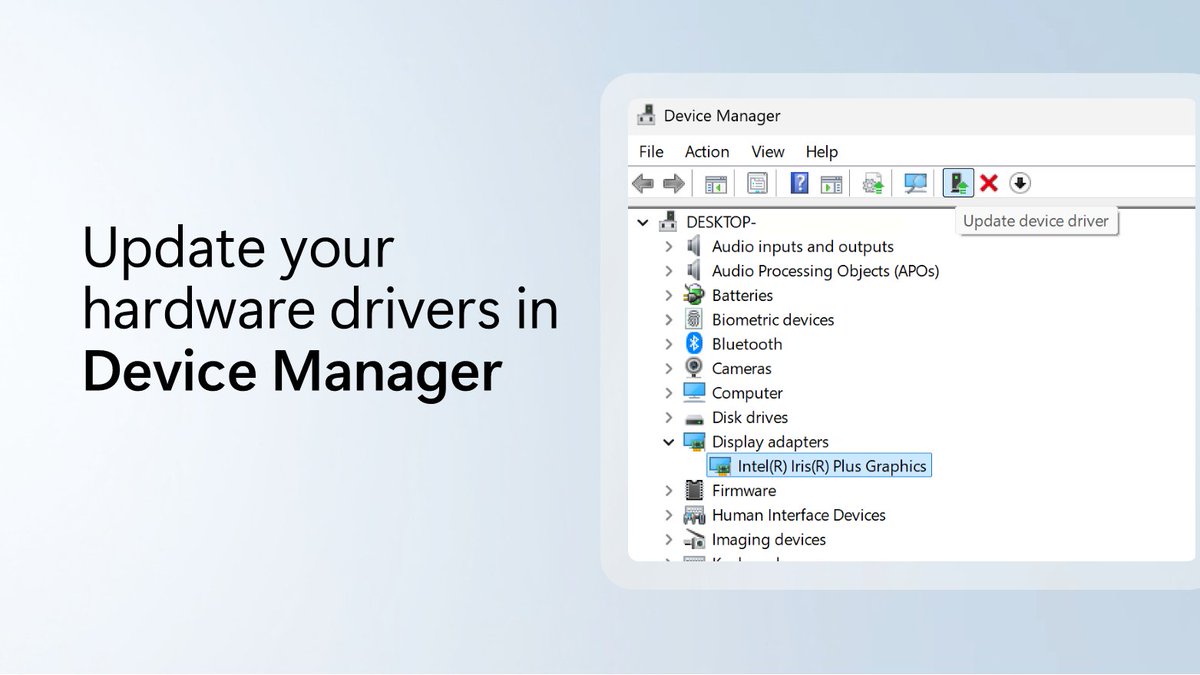1200x675 pixels.
Task: Expand the Imaging devices node chevron
Action: [669, 539]
